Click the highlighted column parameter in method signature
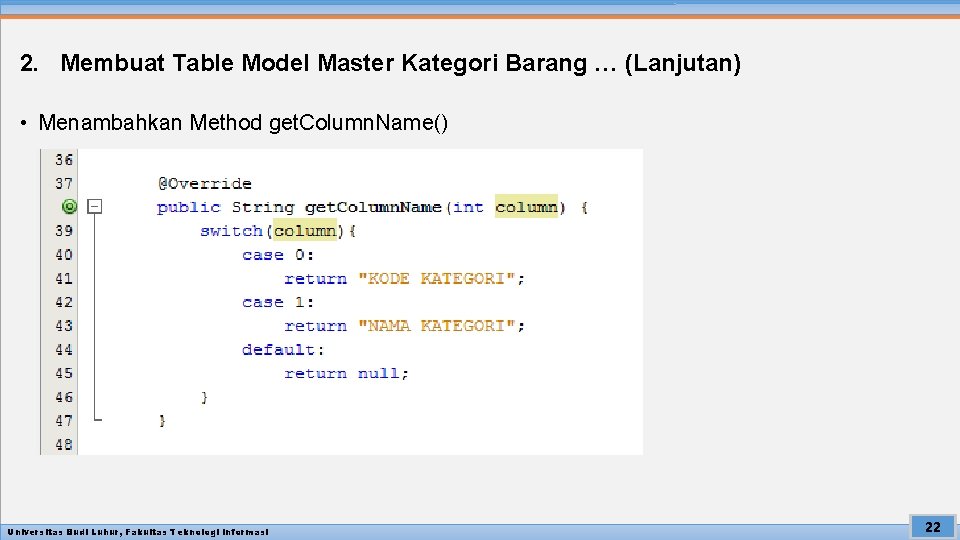This screenshot has height=540, width=960. point(527,207)
